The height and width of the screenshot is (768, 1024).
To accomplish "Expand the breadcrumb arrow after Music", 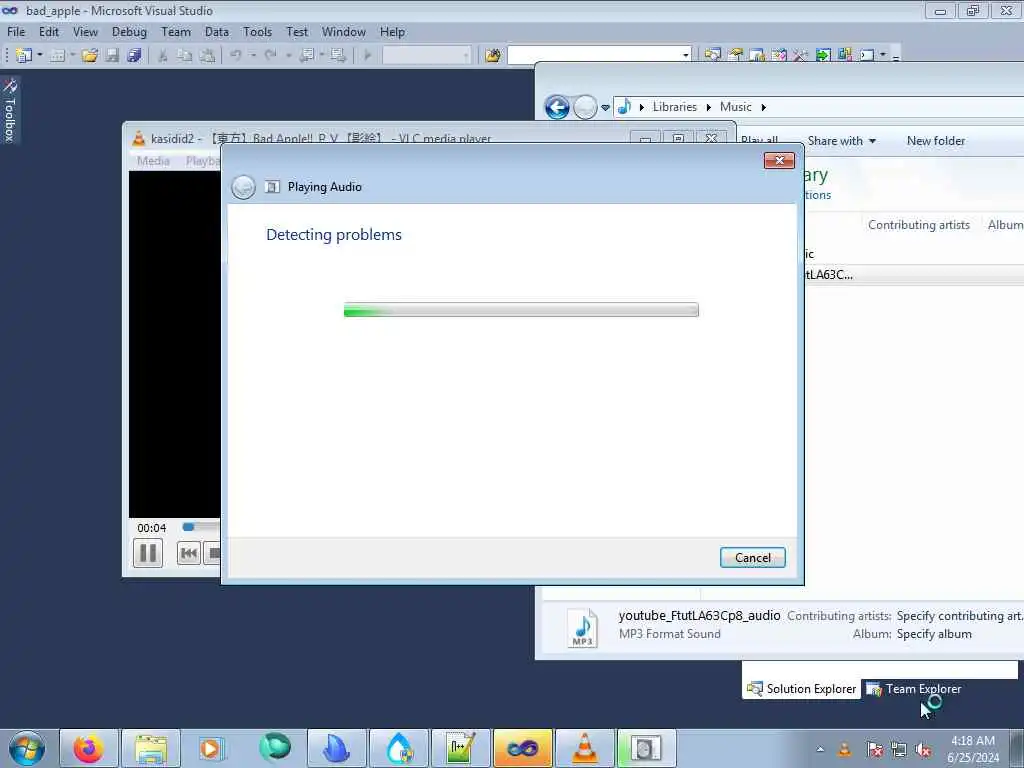I will [763, 107].
